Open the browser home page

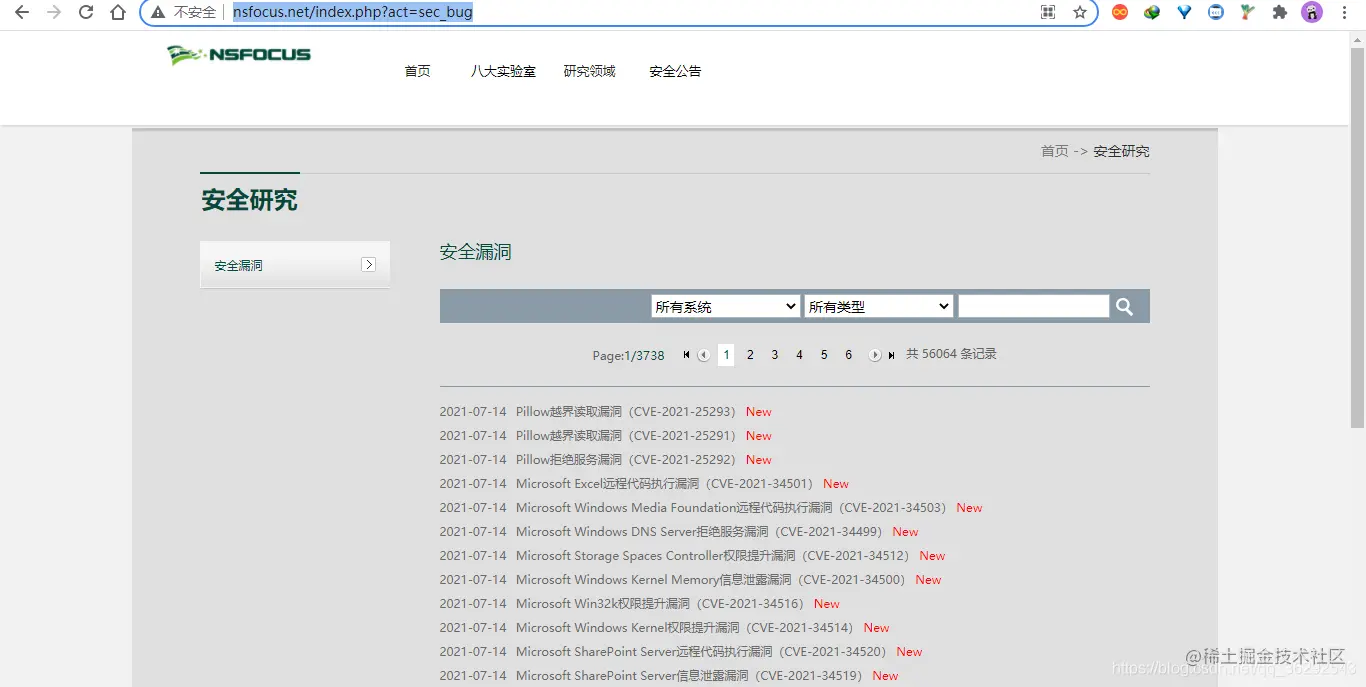point(118,13)
